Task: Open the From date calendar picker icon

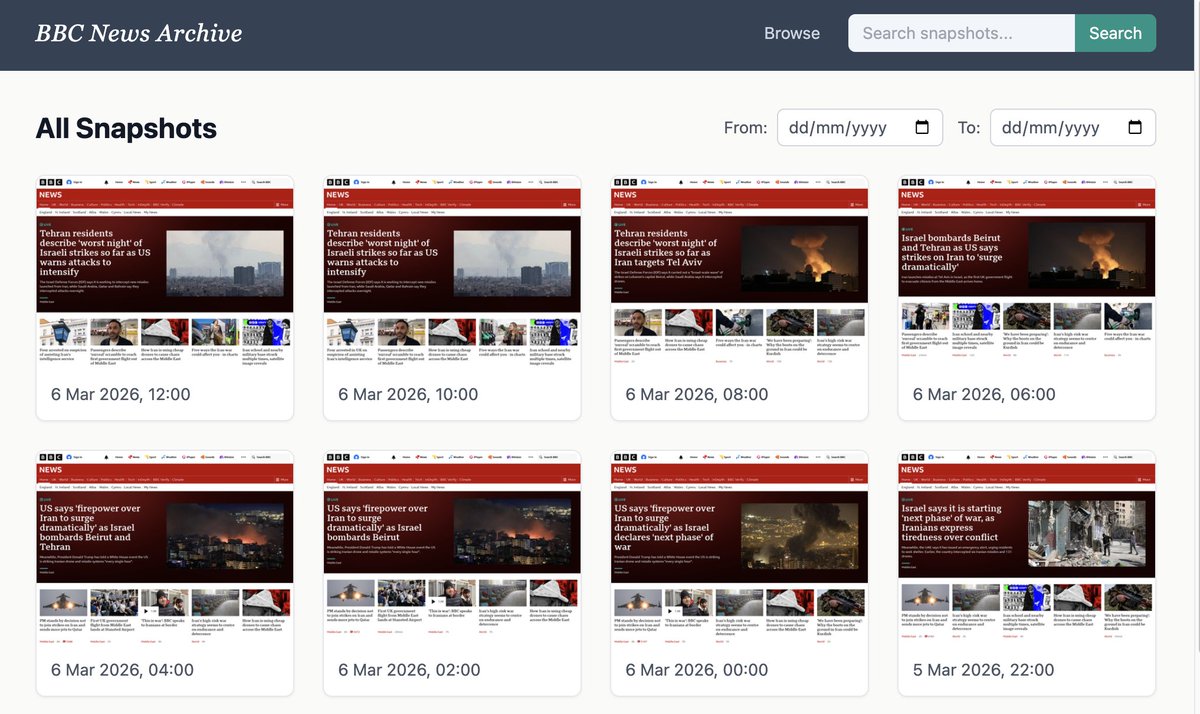Action: point(922,128)
